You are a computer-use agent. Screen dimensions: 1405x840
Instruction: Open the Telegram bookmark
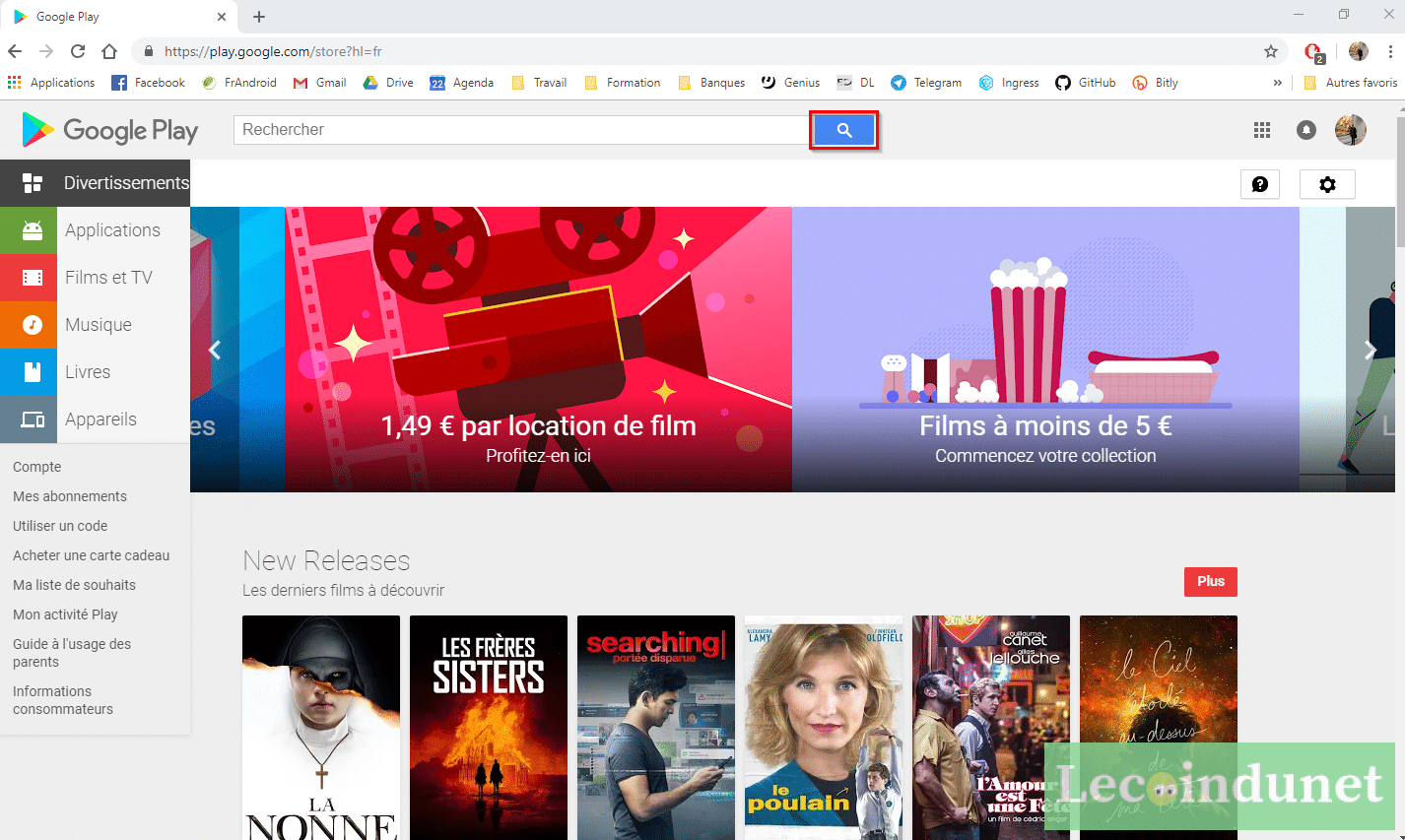pos(926,83)
